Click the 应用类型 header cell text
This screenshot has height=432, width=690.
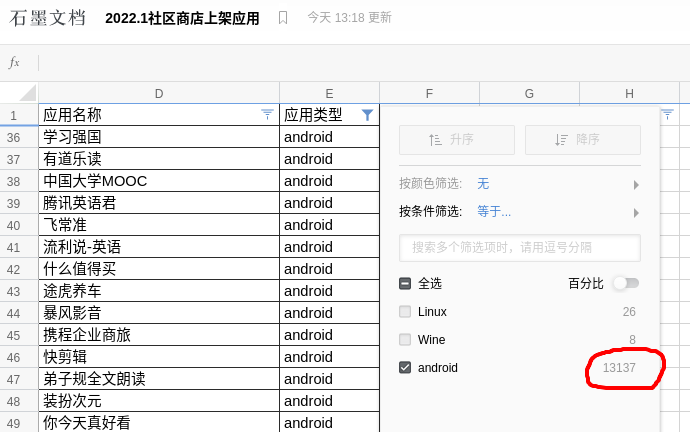(313, 115)
